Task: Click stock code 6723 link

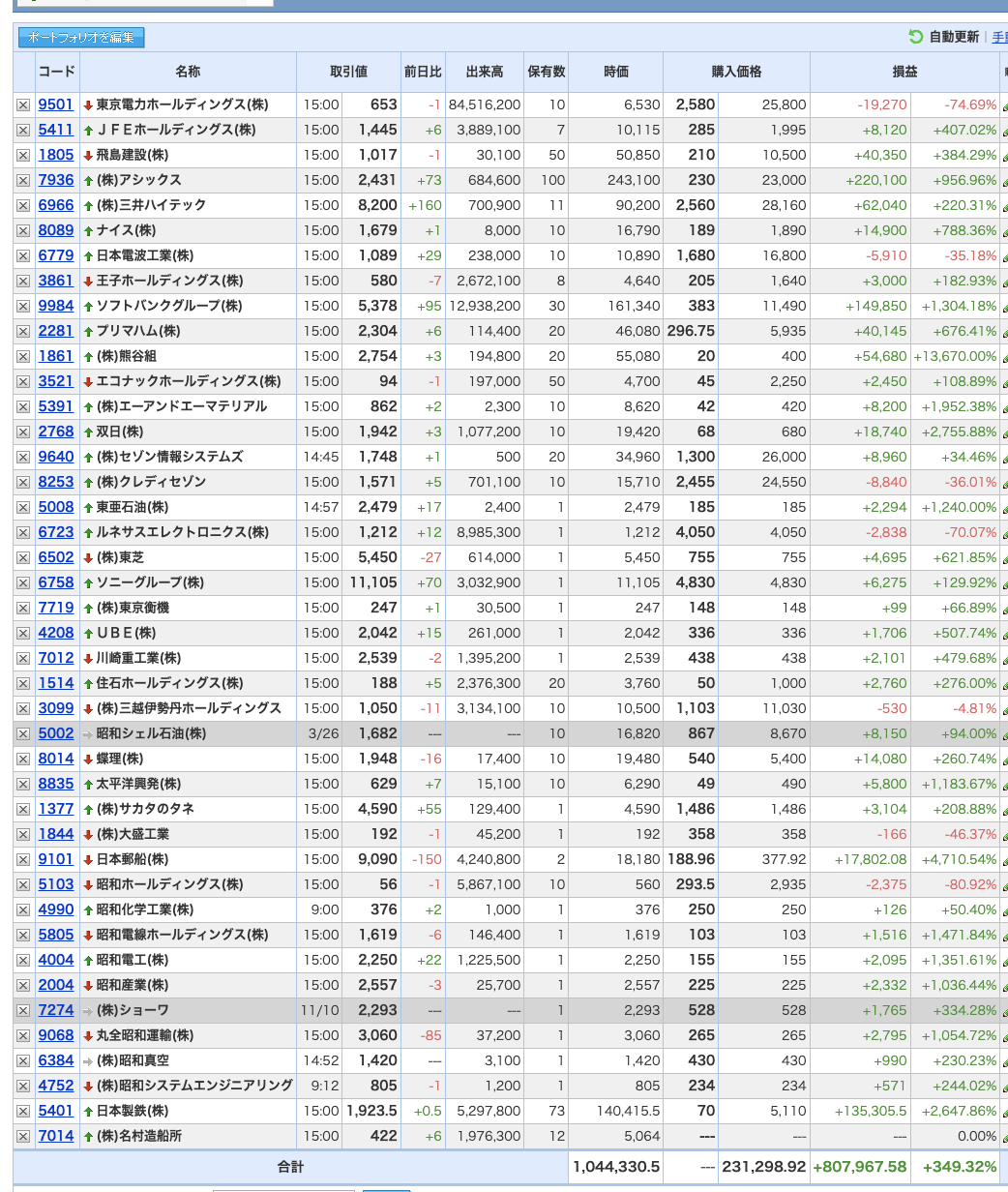Action: click(x=56, y=532)
